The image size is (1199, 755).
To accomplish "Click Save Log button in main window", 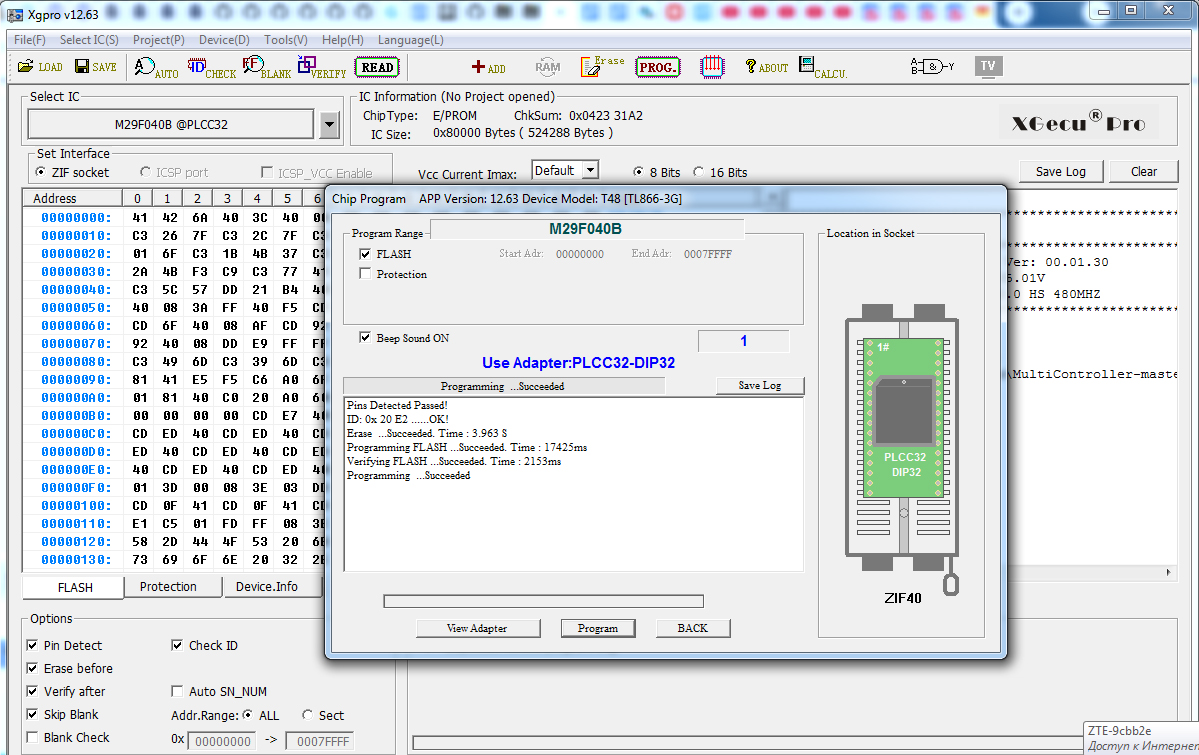I will click(x=1061, y=171).
